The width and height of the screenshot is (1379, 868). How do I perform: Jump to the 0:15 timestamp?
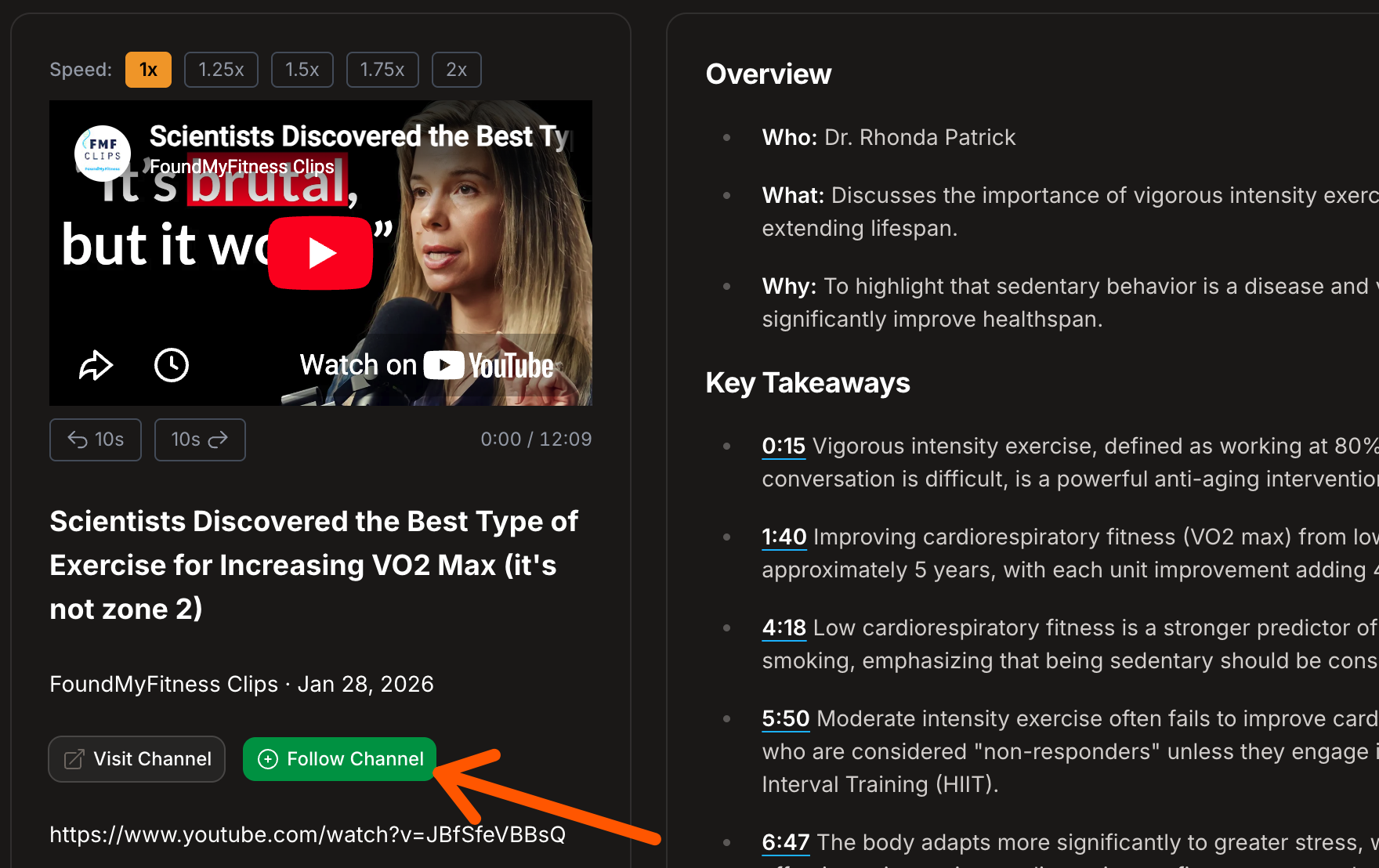(784, 447)
